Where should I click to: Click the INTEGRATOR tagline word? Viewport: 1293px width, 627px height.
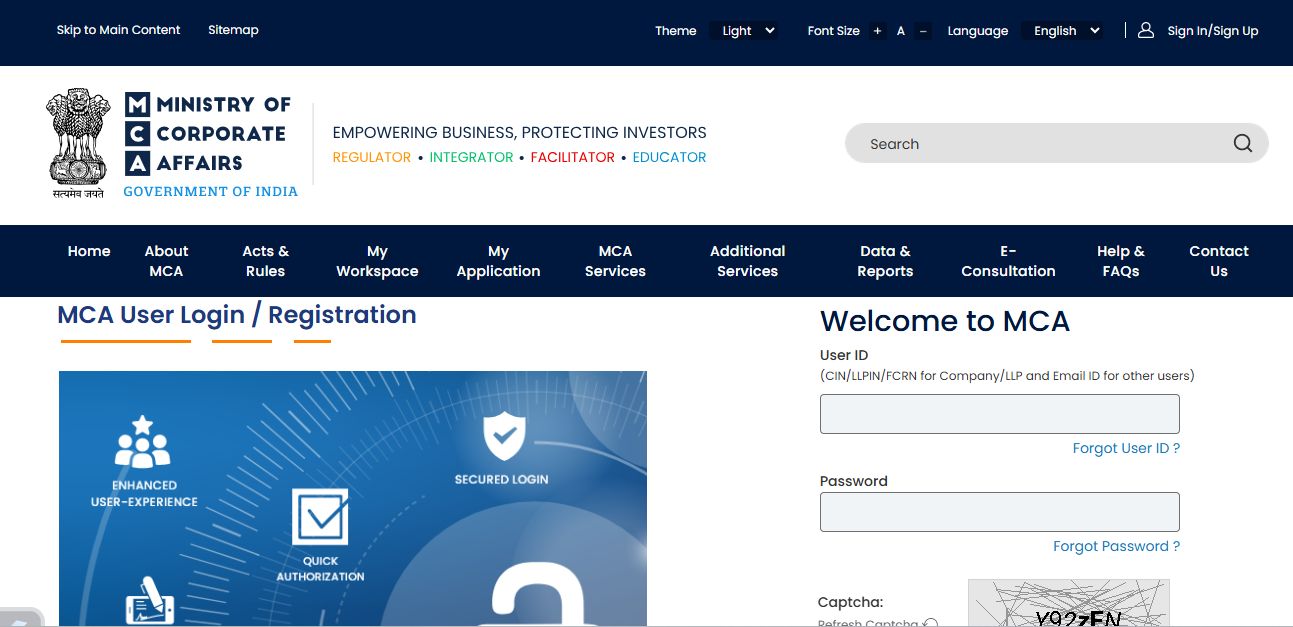pyautogui.click(x=471, y=157)
